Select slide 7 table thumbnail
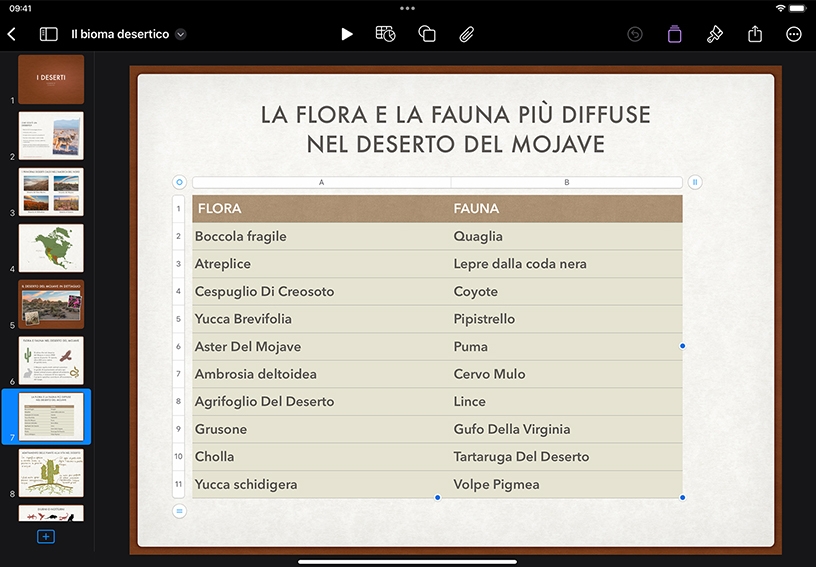Screen dimensions: 816x567 (51, 417)
